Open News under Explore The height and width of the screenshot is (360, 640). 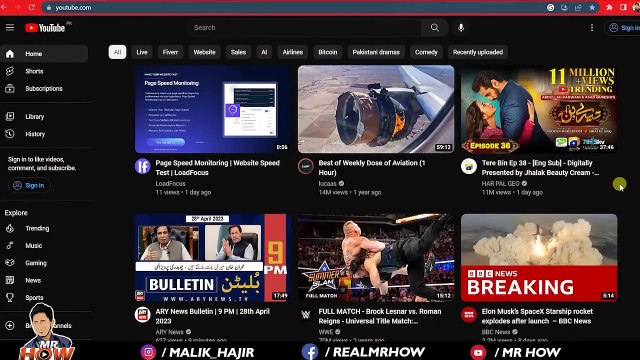pyautogui.click(x=44, y=280)
